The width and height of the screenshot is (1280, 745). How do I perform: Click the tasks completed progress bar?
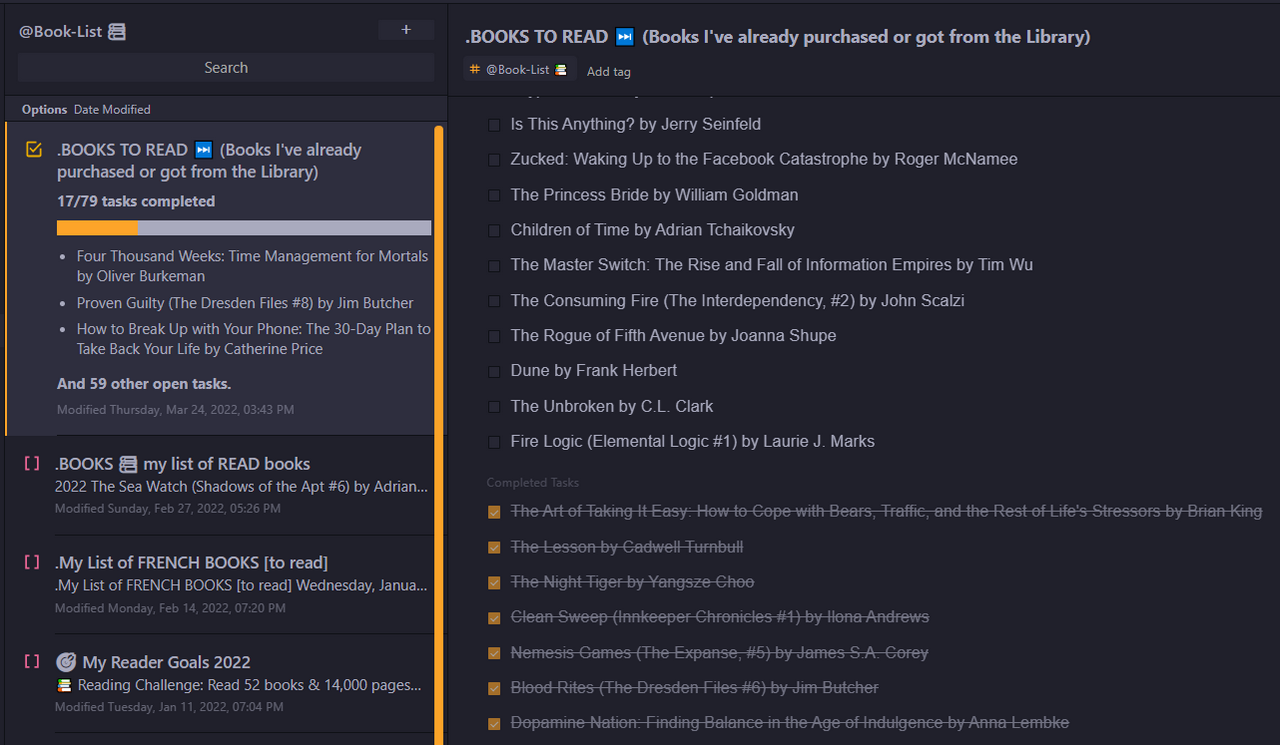pos(243,228)
